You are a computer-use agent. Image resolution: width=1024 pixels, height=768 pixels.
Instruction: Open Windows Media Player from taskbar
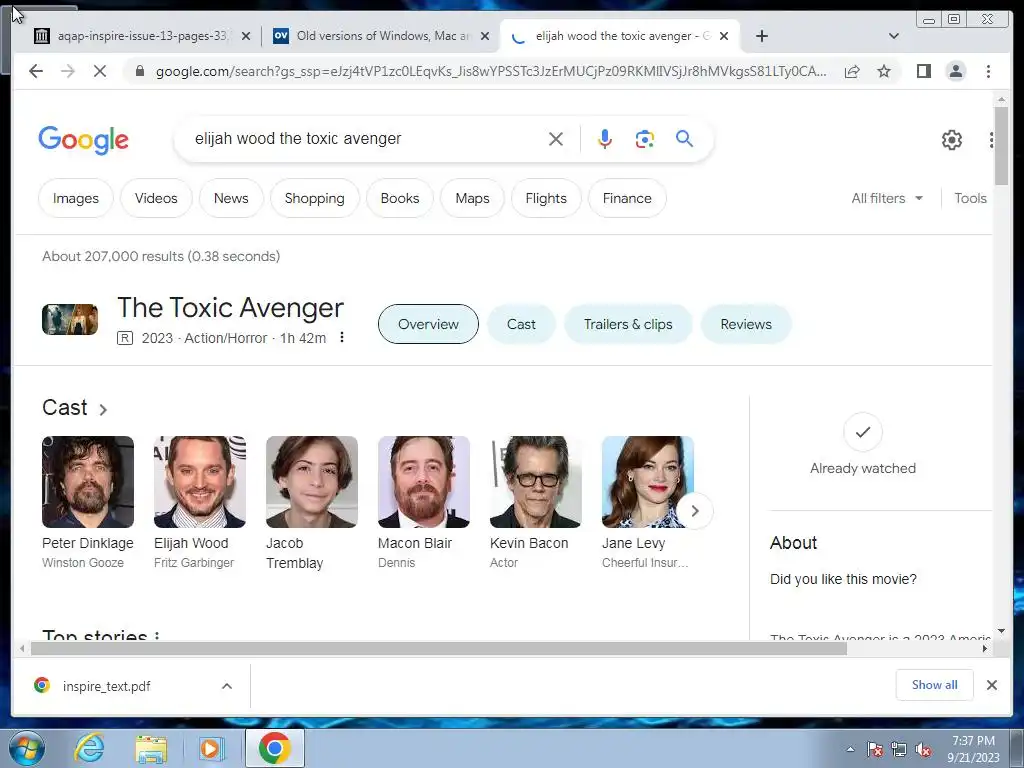pos(211,748)
